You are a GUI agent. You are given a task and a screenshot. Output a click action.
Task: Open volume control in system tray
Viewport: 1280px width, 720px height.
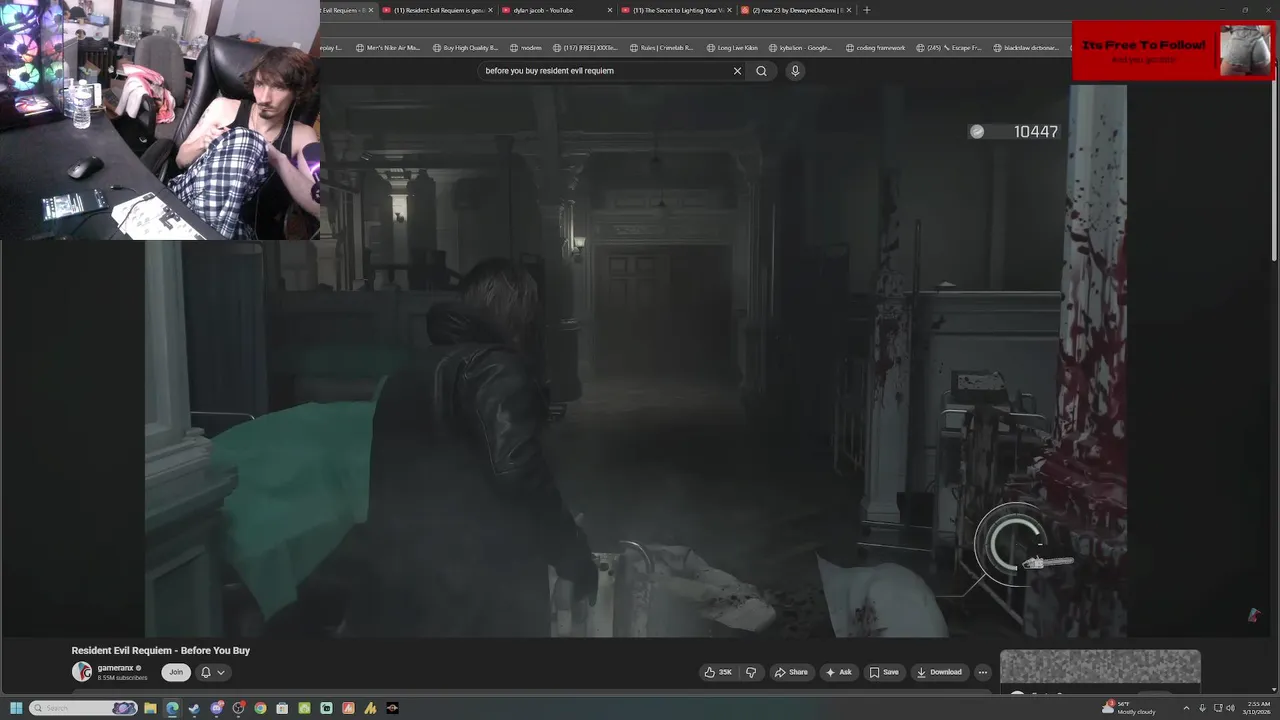click(1231, 708)
